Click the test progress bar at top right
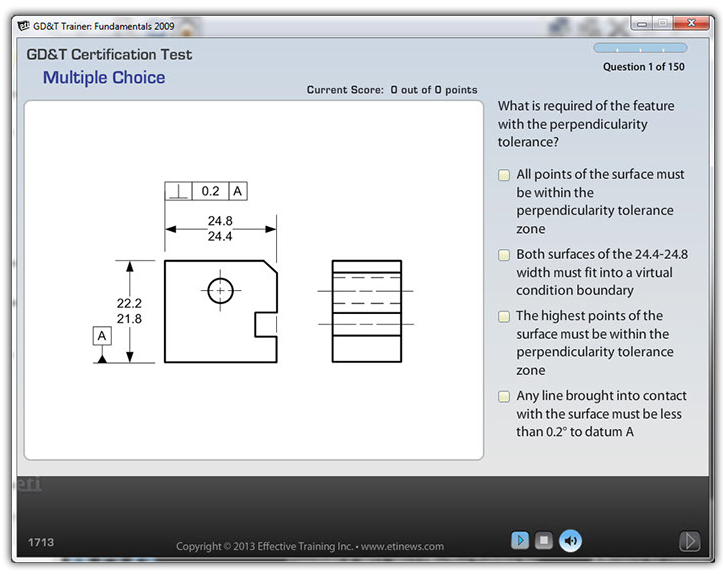The width and height of the screenshot is (723, 574). [x=640, y=47]
